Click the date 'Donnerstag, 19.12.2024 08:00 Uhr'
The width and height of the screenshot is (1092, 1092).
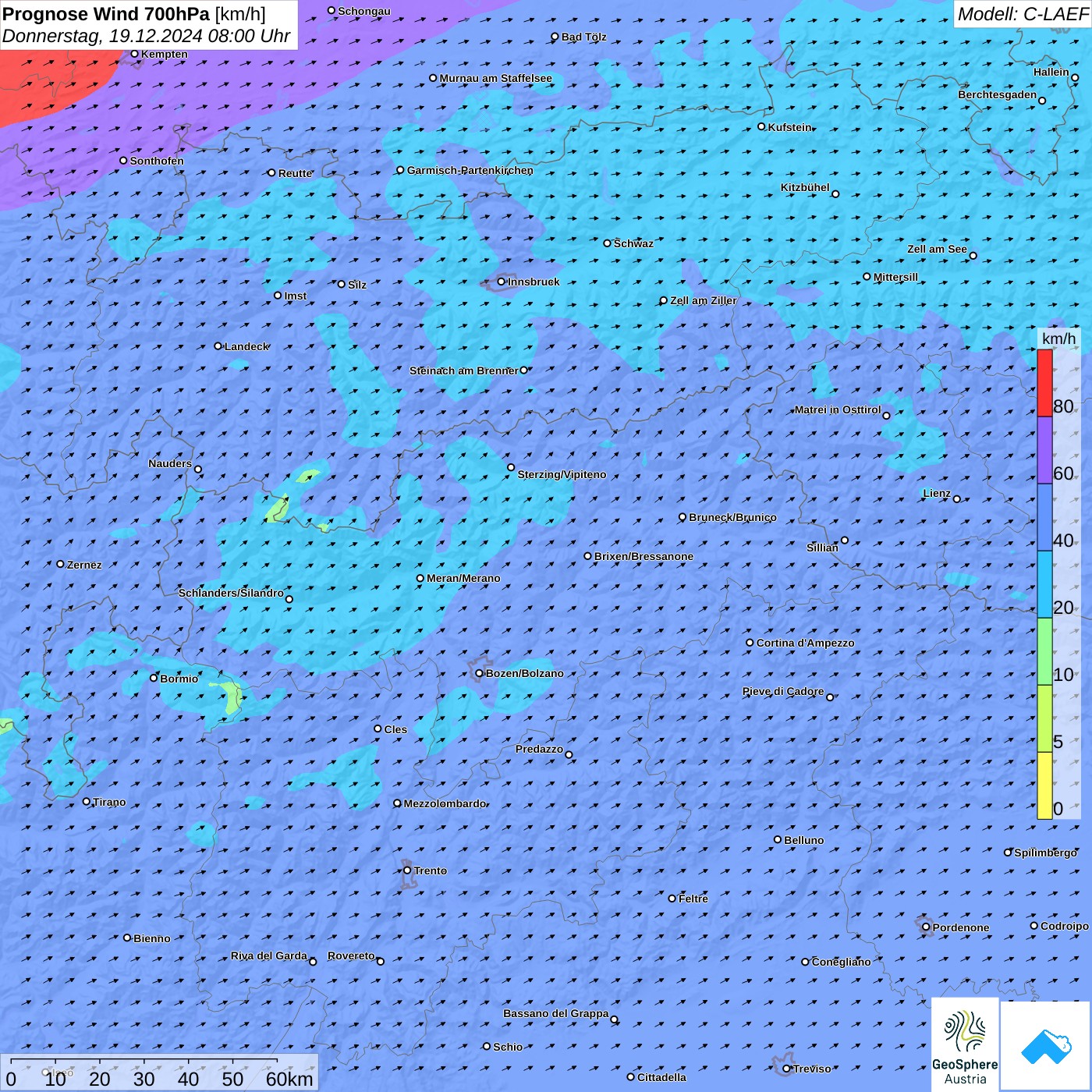click(147, 36)
